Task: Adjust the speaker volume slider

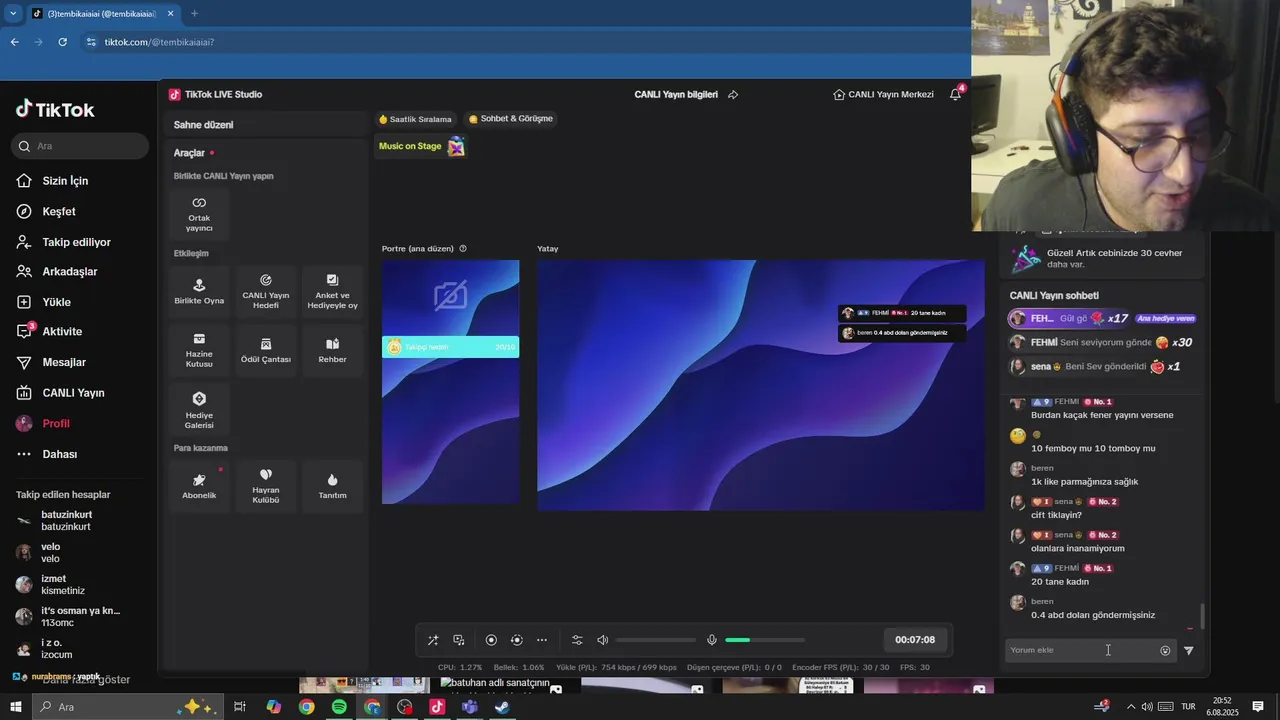Action: [656, 640]
